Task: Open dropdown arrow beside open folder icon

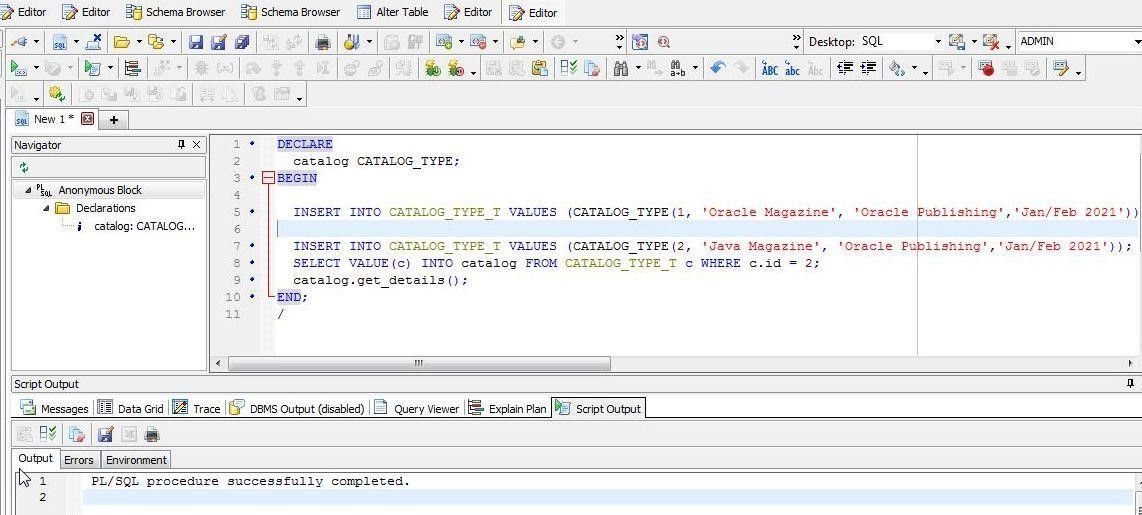Action: (x=138, y=42)
